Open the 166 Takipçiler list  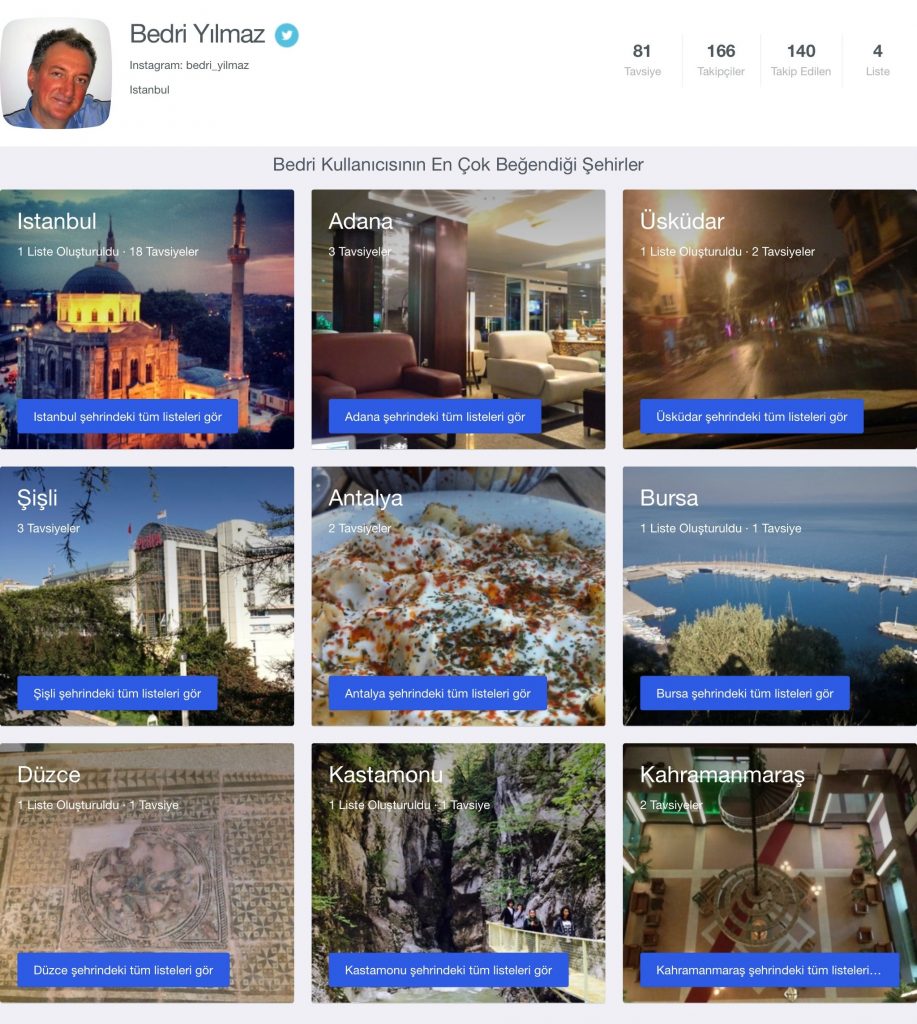click(720, 60)
